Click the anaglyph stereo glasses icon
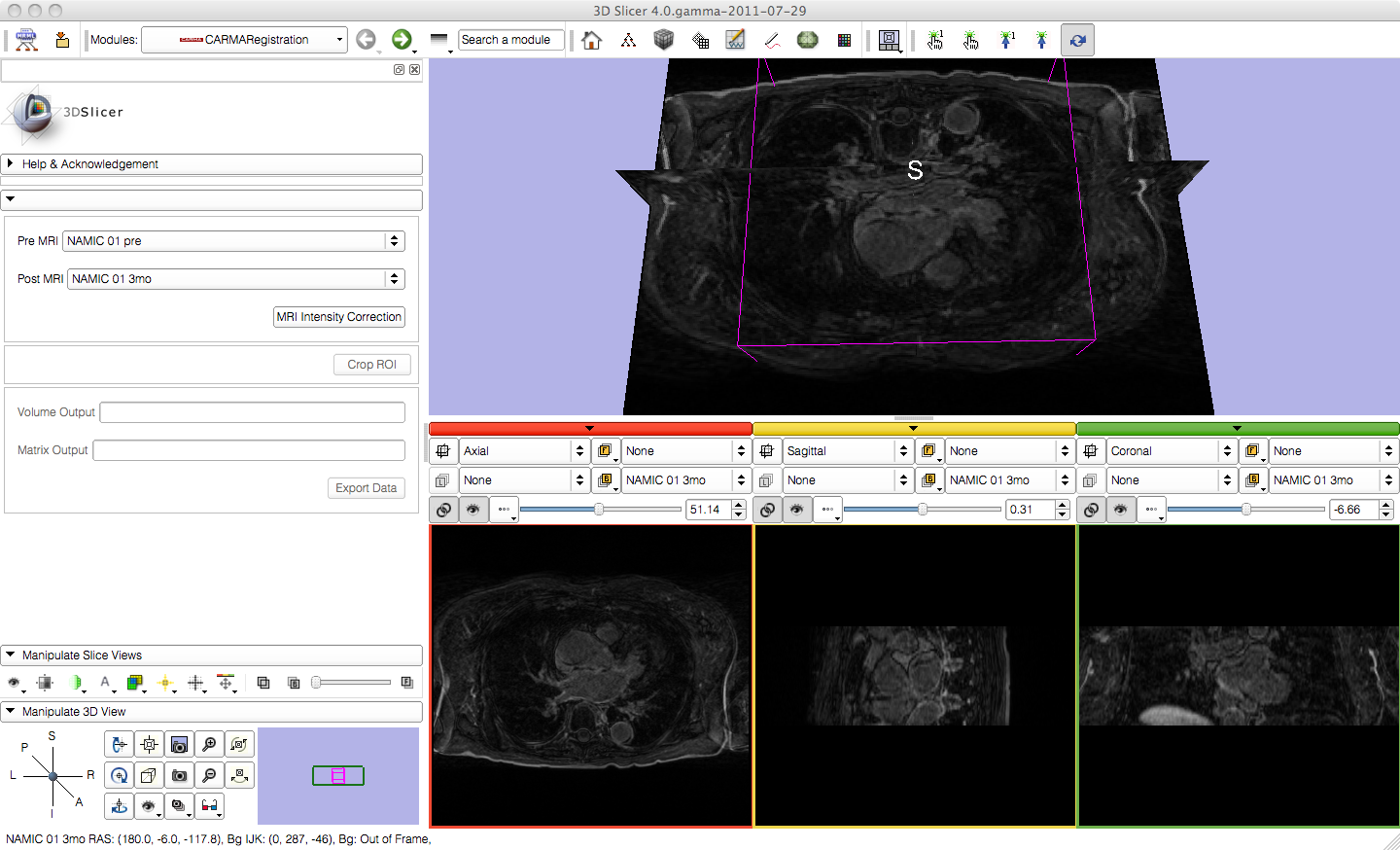This screenshot has height=850, width=1400. (x=209, y=805)
